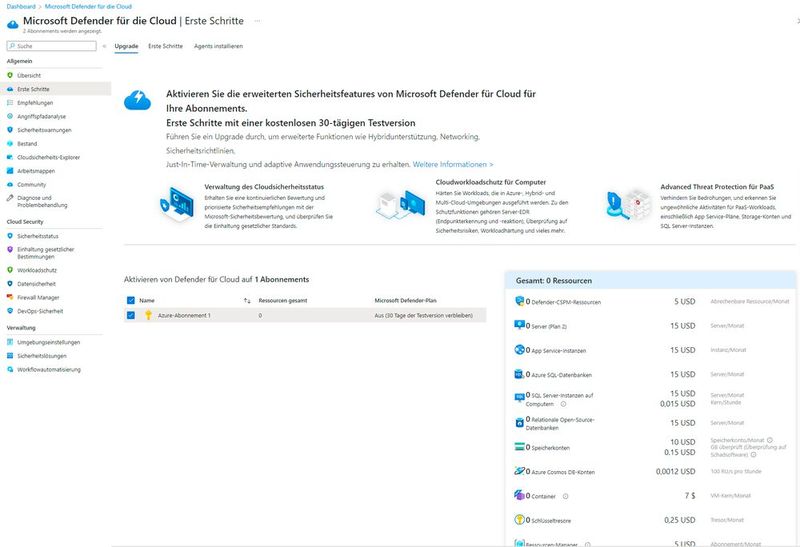Click info icon beside Container
Viewport: 800px width, 547px height.
[x=565, y=496]
